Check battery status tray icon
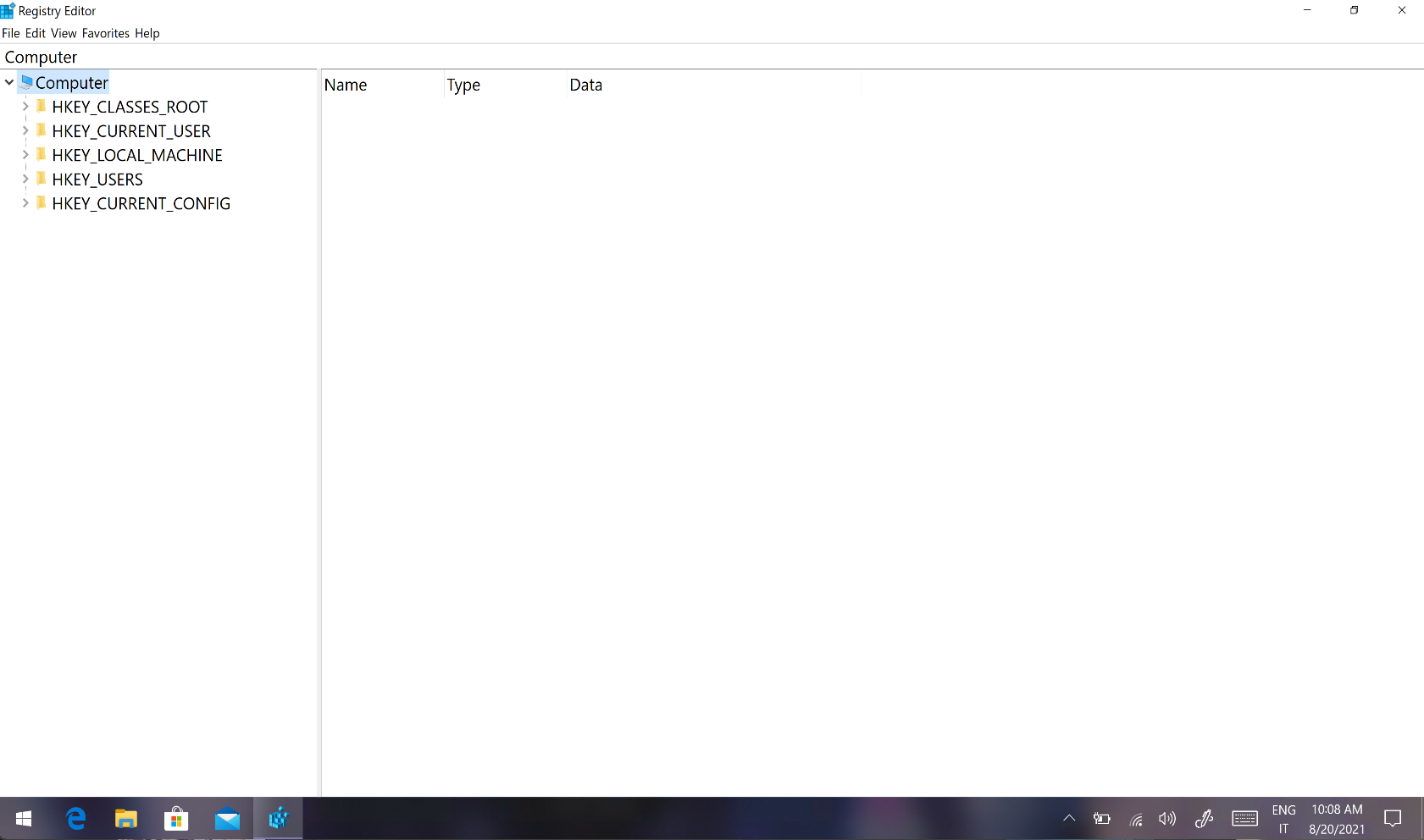Image resolution: width=1424 pixels, height=840 pixels. click(1101, 819)
